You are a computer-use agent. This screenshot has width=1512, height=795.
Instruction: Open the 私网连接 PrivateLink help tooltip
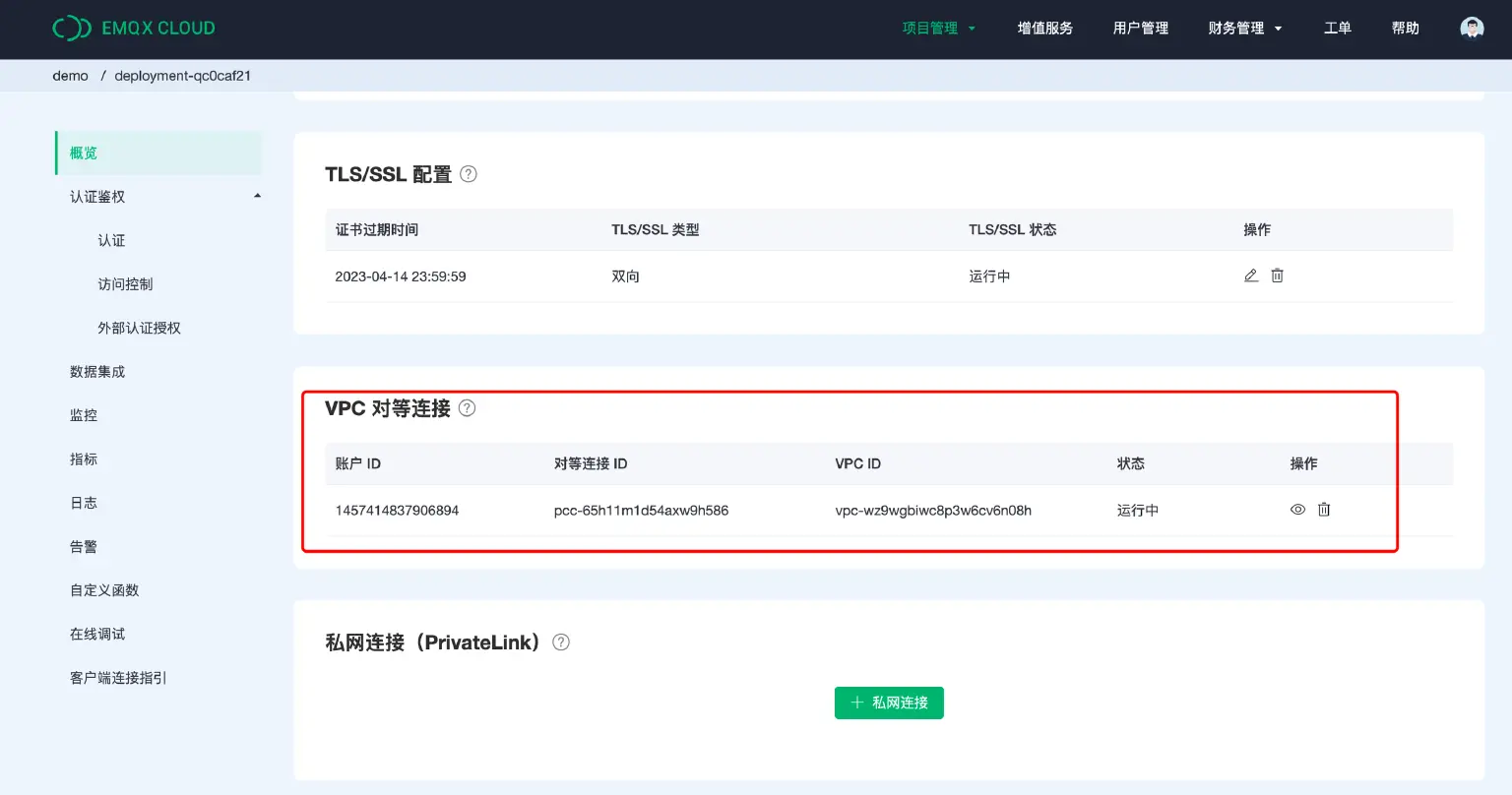(560, 642)
